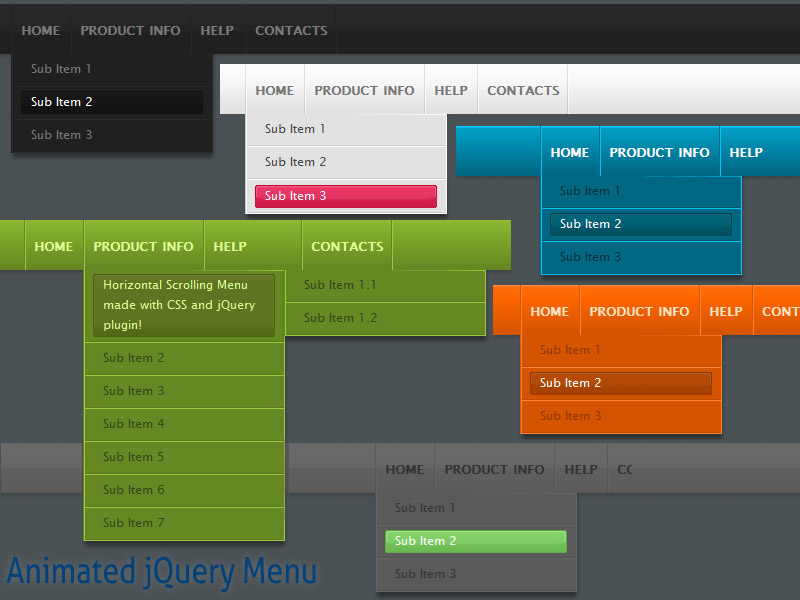Select highlighted Sub Item 2 in blue dropdown
800x600 pixels.
point(641,224)
